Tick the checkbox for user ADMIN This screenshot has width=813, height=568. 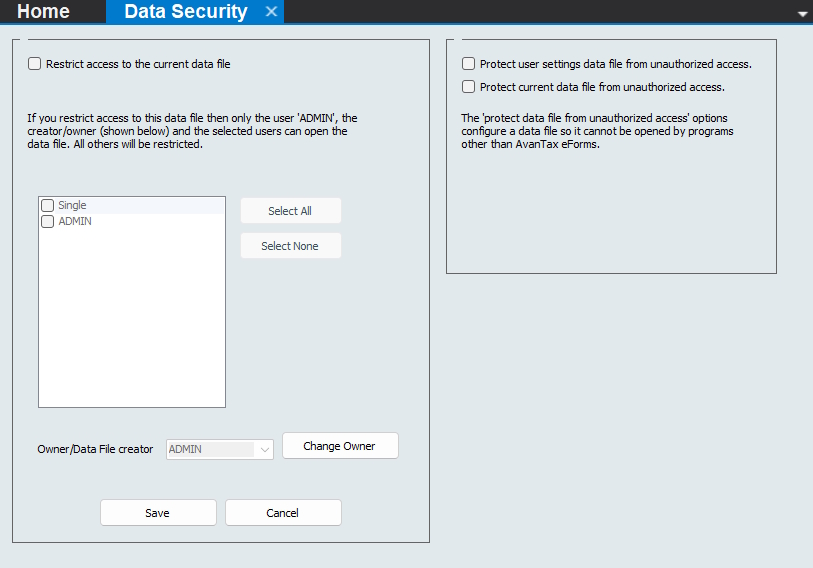47,222
